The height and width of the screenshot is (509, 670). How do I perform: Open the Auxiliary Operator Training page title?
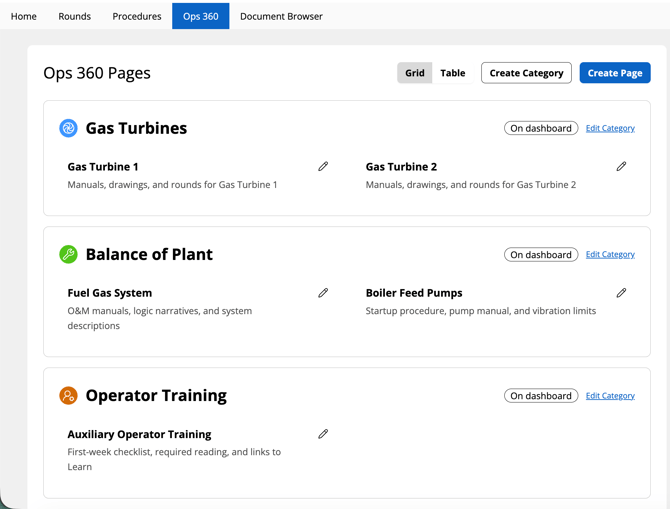tap(139, 434)
